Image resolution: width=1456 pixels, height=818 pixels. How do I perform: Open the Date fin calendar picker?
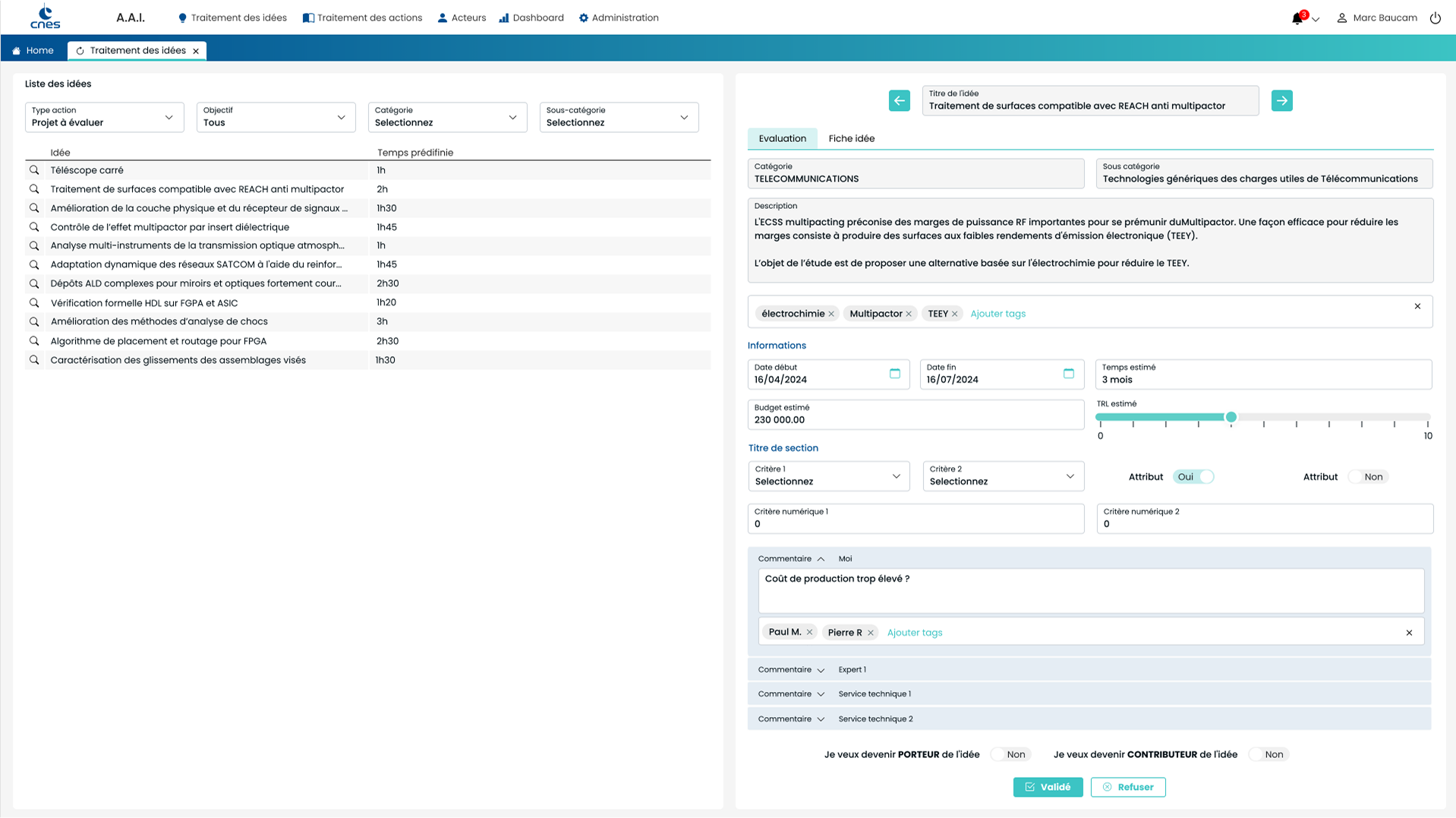point(1068,374)
